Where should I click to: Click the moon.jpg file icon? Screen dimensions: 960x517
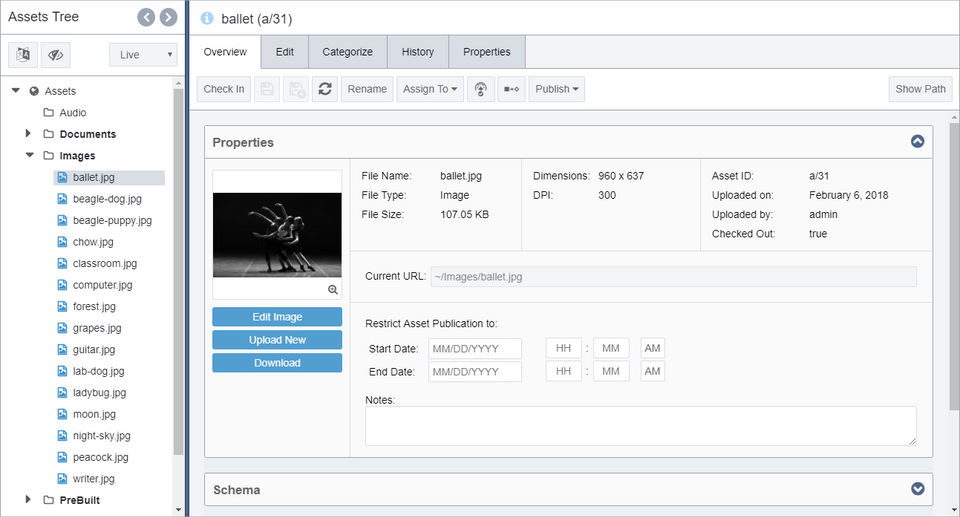tap(62, 414)
